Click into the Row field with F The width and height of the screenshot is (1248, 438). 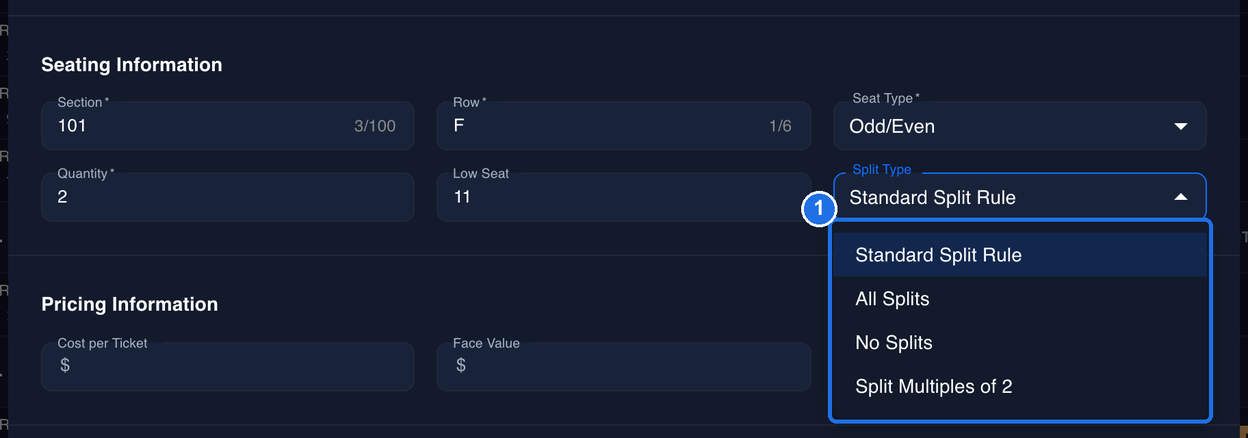click(624, 126)
